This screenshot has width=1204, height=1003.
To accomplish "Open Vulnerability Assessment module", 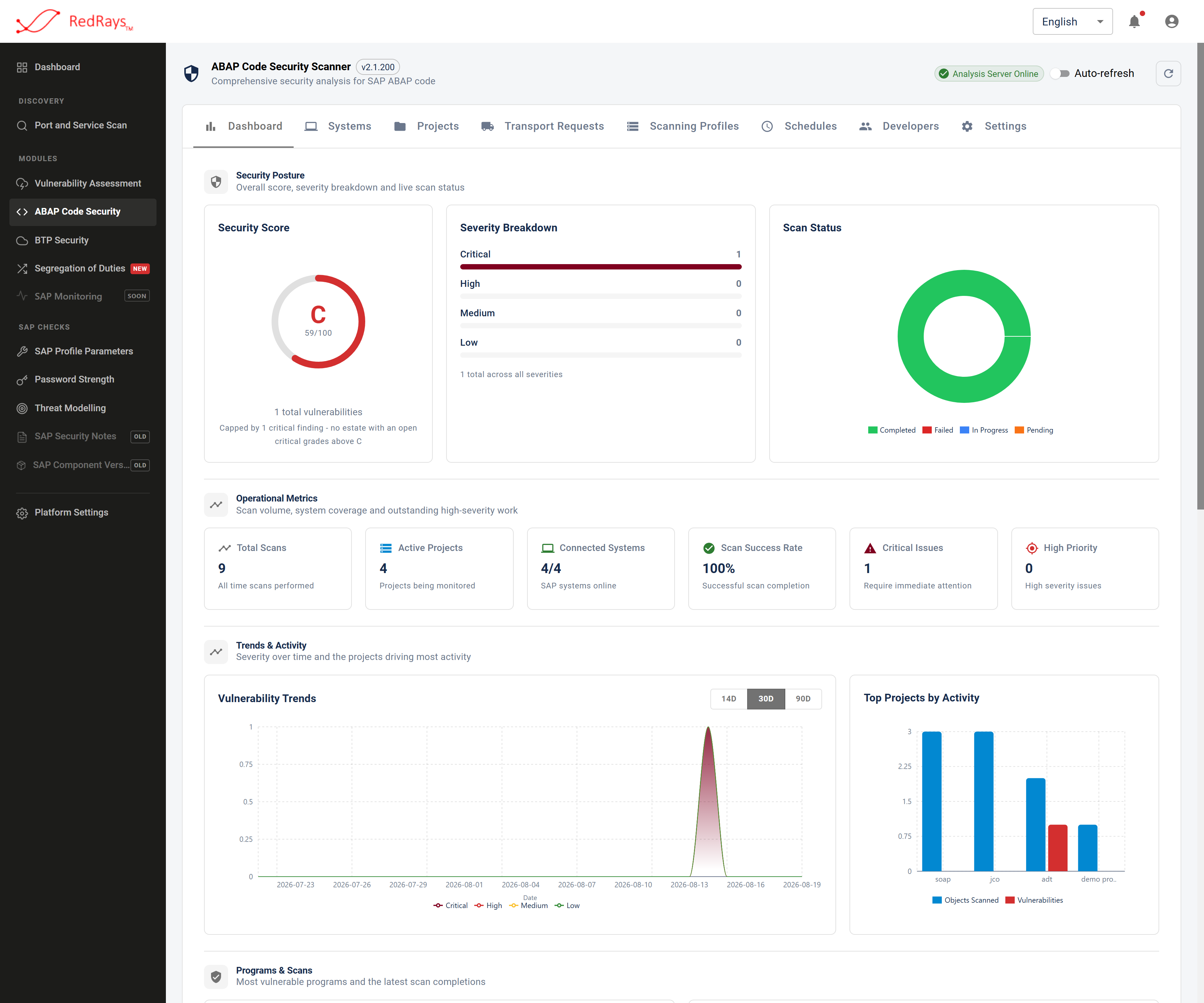I will point(83,184).
